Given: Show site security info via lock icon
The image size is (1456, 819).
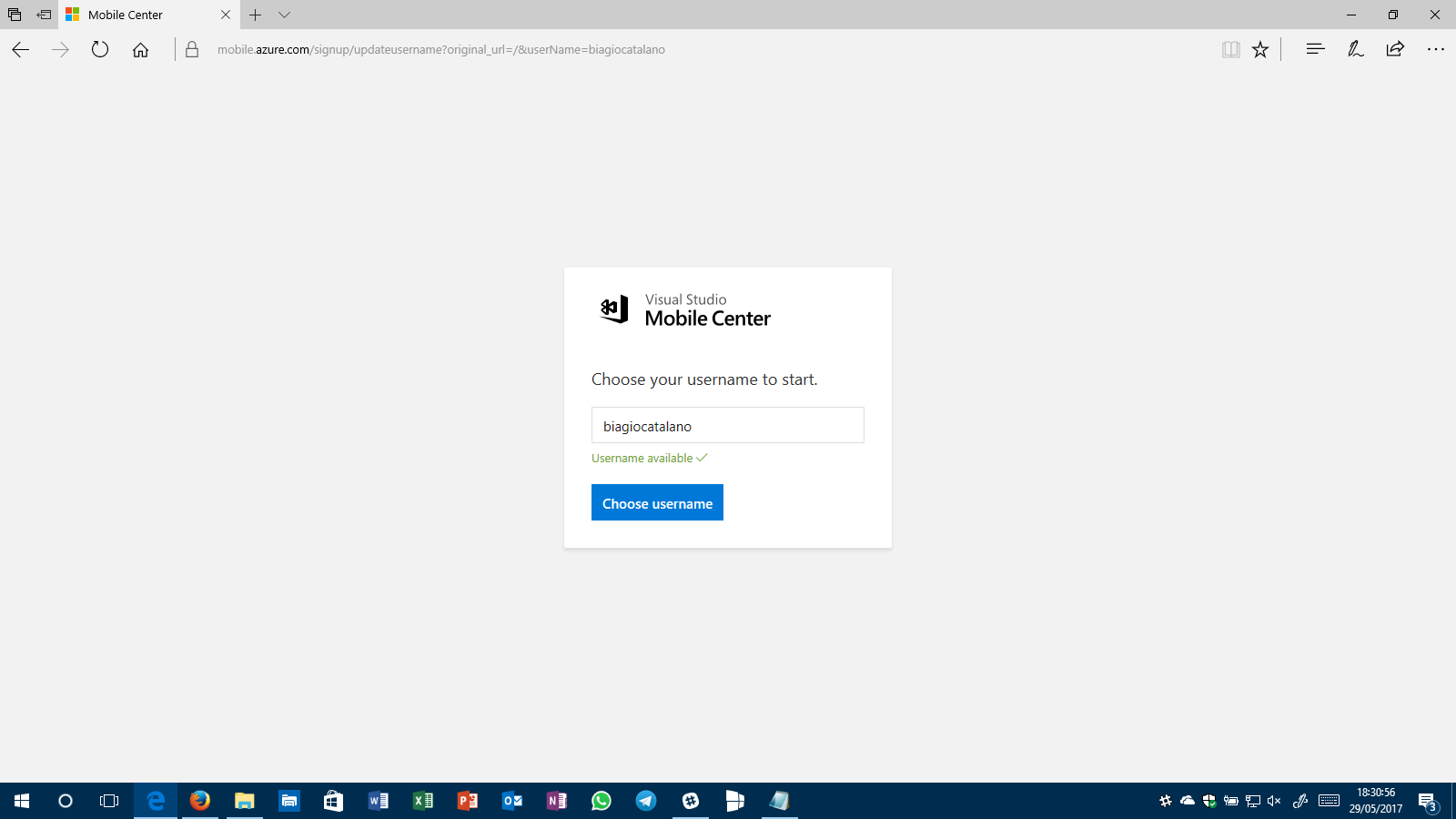Looking at the screenshot, I should (x=192, y=50).
